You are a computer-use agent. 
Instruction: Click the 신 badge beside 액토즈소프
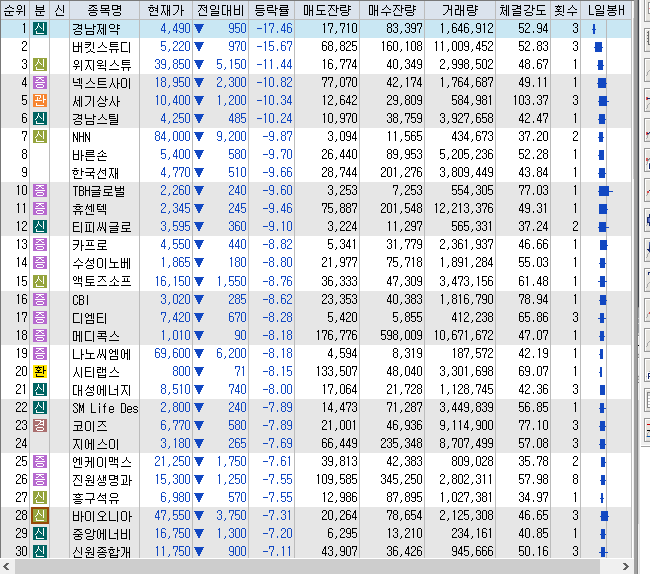pyautogui.click(x=40, y=281)
